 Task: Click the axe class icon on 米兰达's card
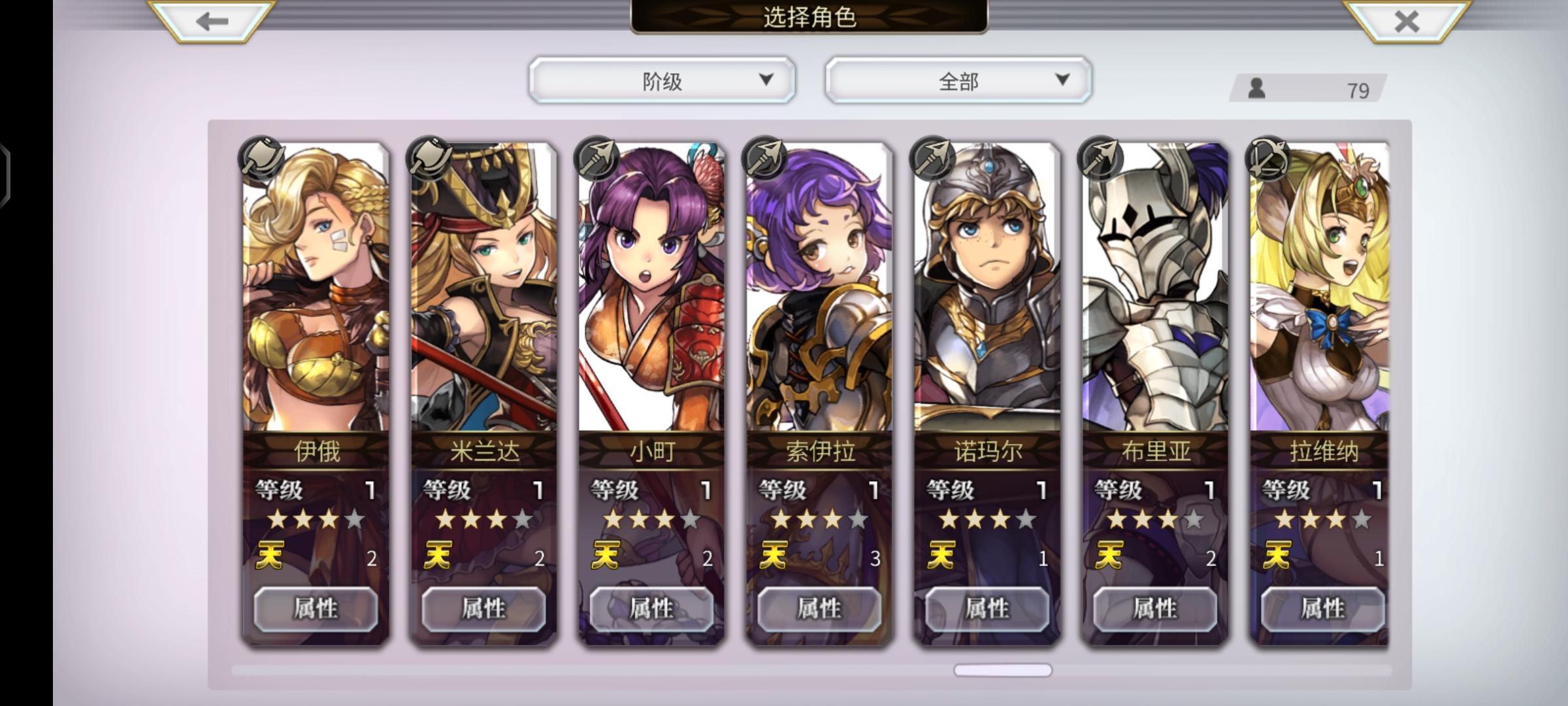[429, 158]
